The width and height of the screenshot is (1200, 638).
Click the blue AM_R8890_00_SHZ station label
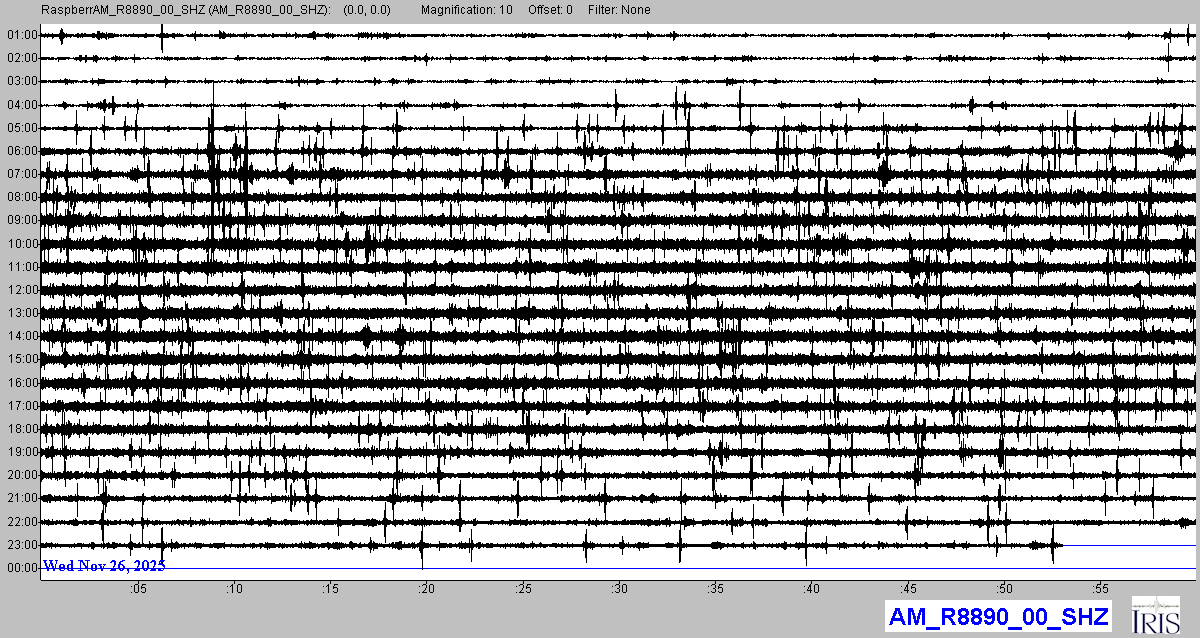[997, 617]
